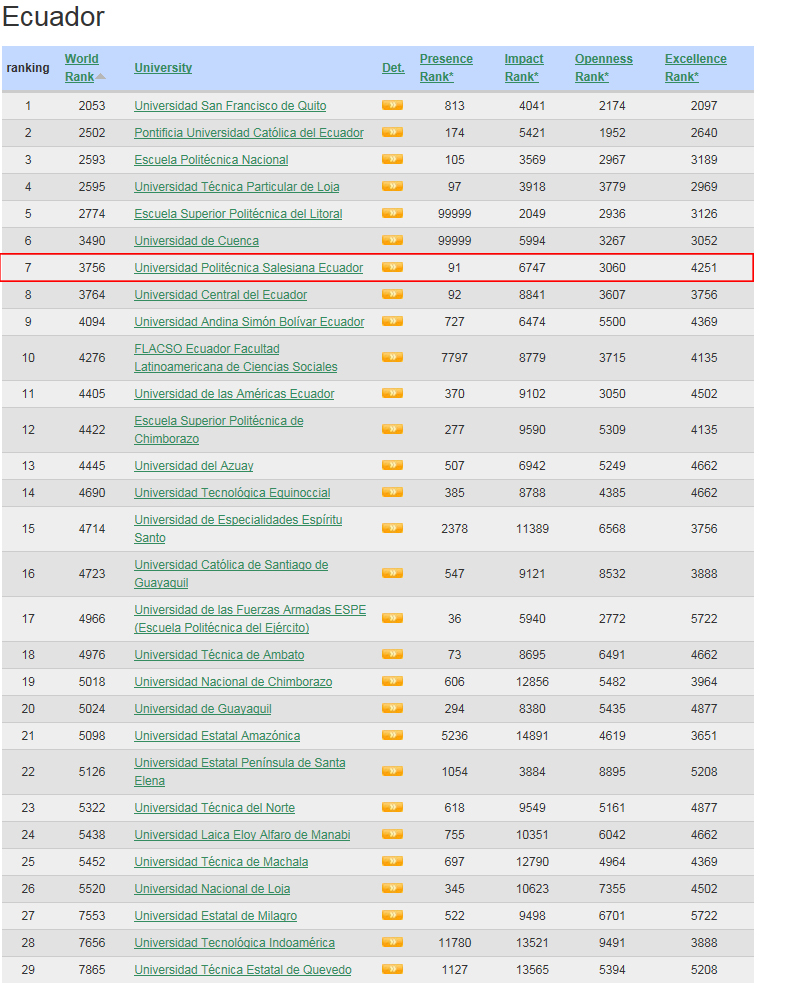Click the Det. column header

click(x=393, y=68)
